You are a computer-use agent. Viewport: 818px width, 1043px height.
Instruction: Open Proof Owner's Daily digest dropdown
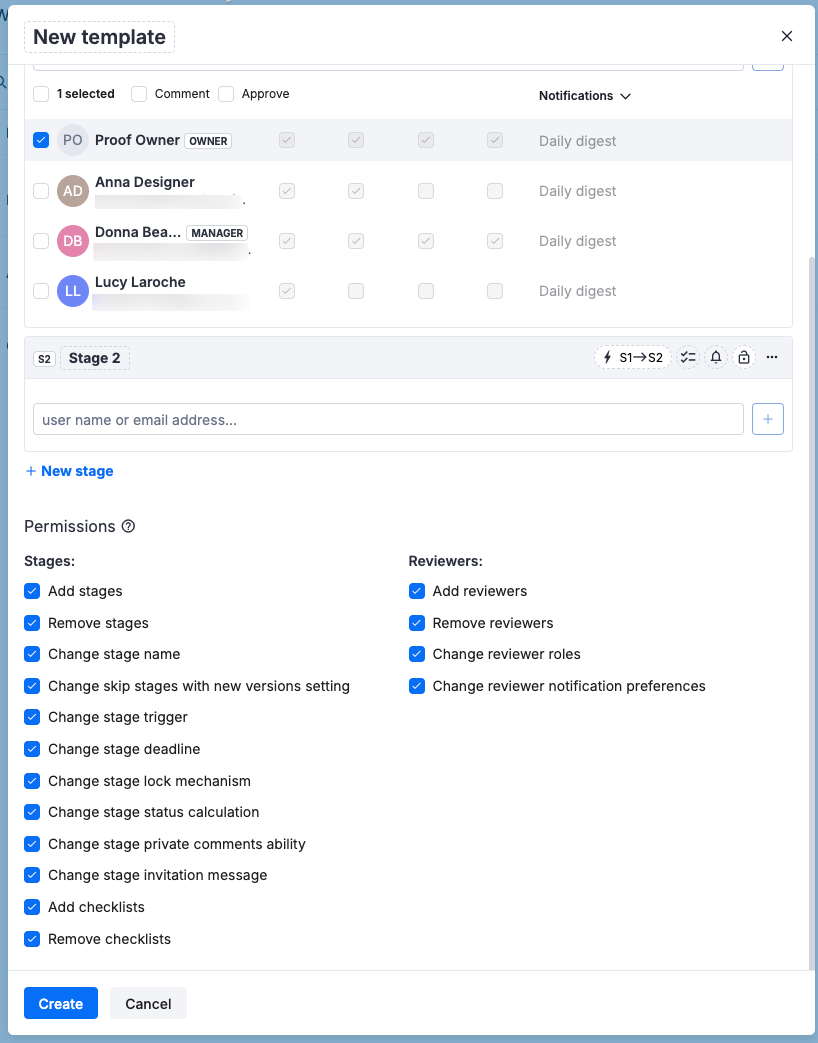click(x=578, y=141)
